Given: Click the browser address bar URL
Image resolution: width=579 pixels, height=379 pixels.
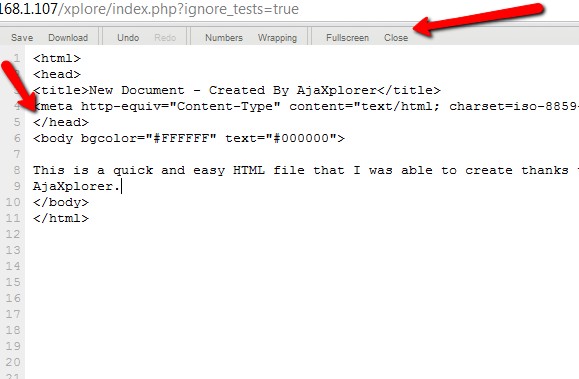Looking at the screenshot, I should tap(149, 9).
